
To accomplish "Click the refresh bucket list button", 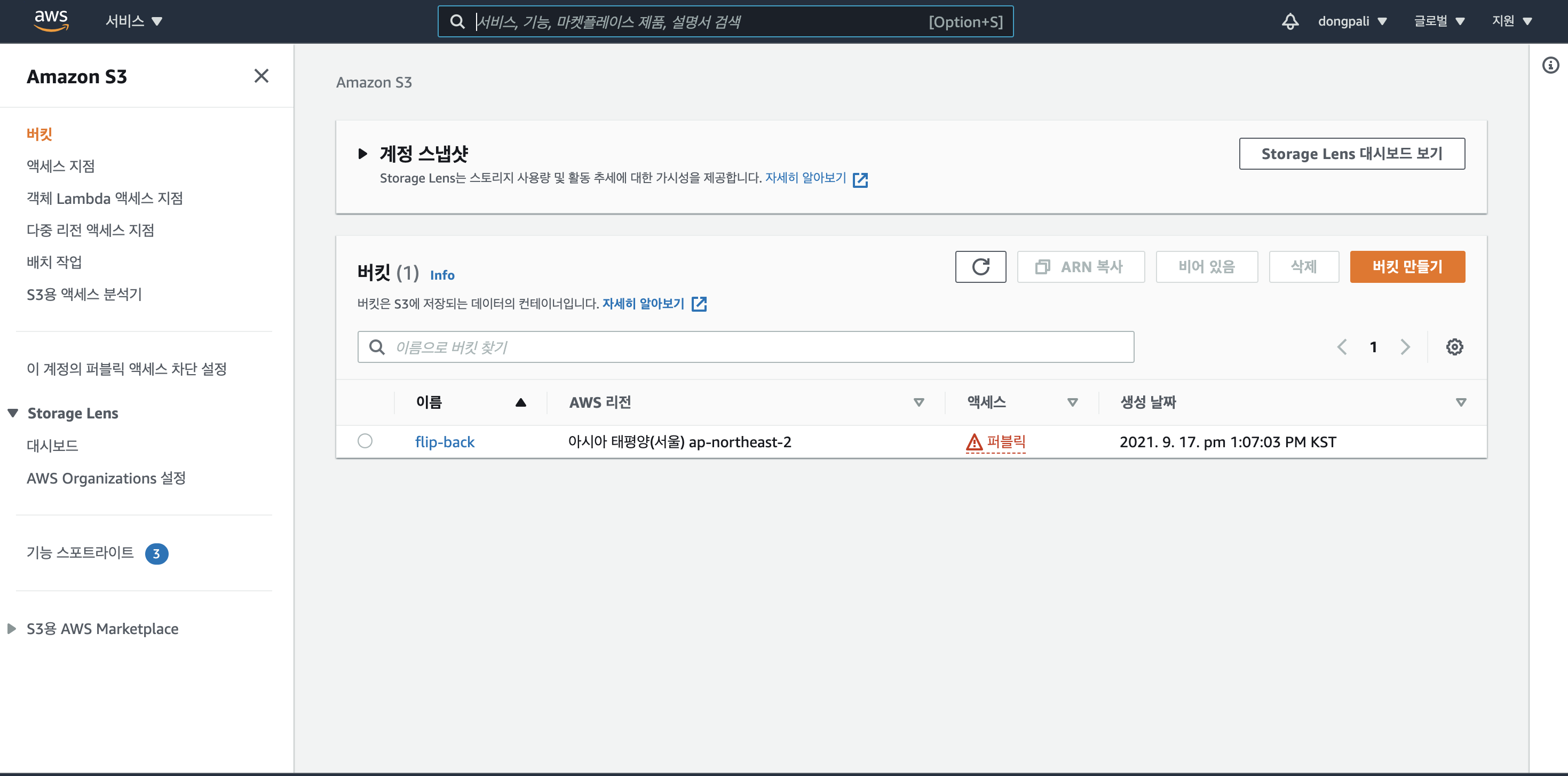I will coord(980,266).
